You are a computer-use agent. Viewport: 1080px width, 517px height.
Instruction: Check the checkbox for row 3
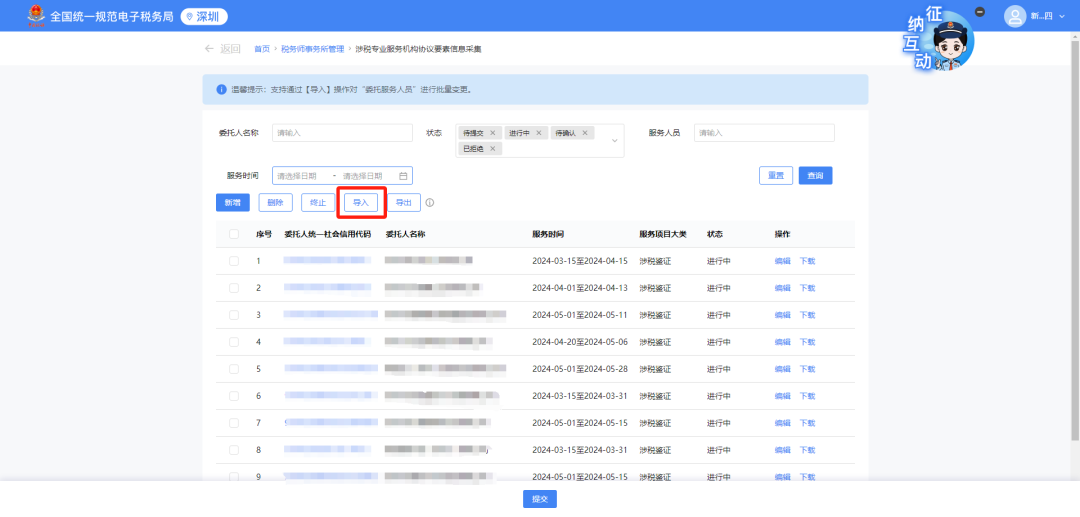click(233, 315)
